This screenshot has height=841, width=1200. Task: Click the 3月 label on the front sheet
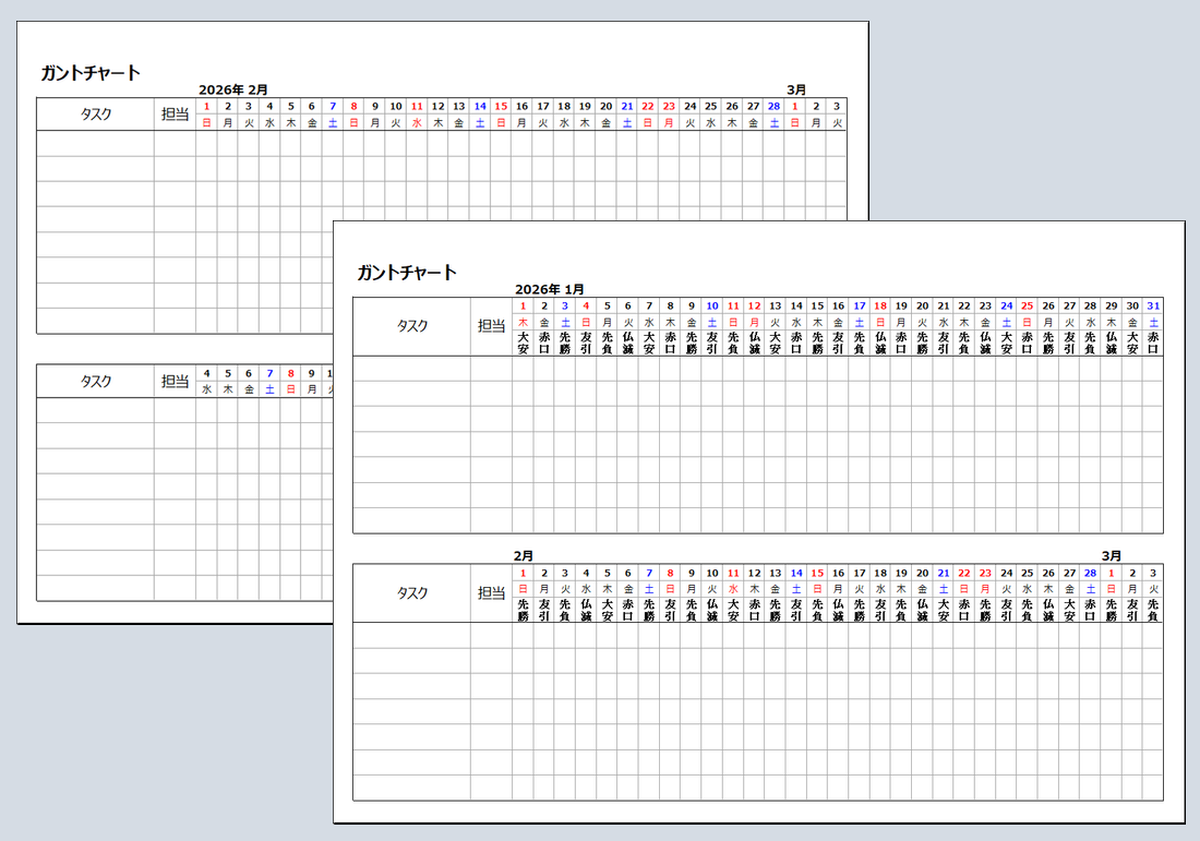point(1111,555)
